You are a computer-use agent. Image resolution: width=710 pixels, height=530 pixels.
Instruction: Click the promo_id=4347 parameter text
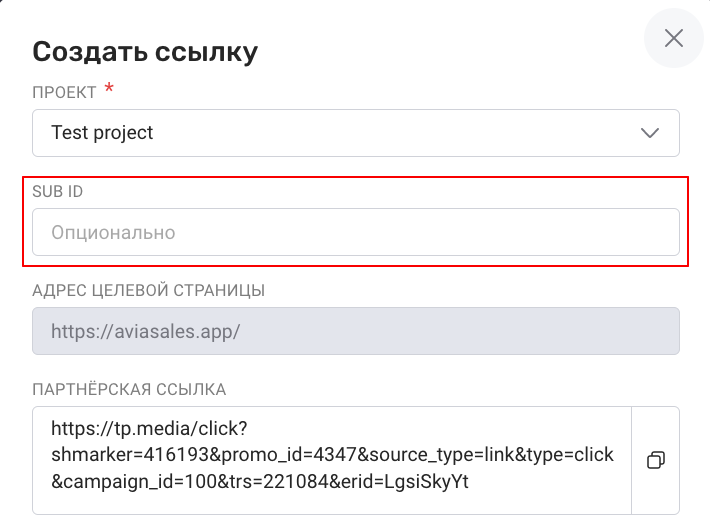289,455
